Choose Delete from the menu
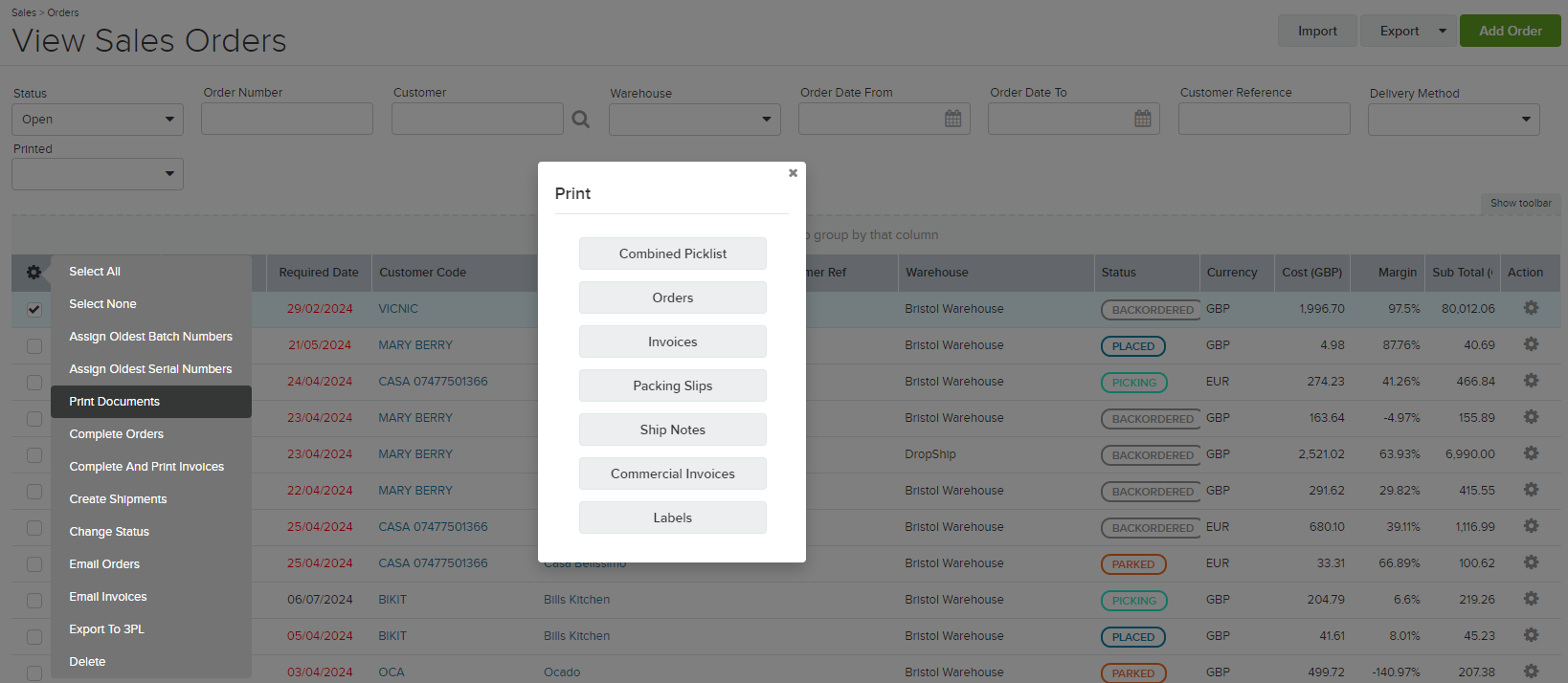Viewport: 1568px width, 683px height. 151,662
